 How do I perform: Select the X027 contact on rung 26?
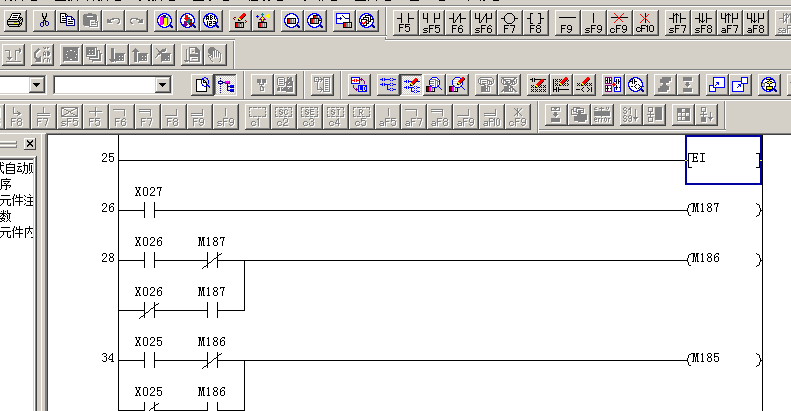pyautogui.click(x=147, y=210)
